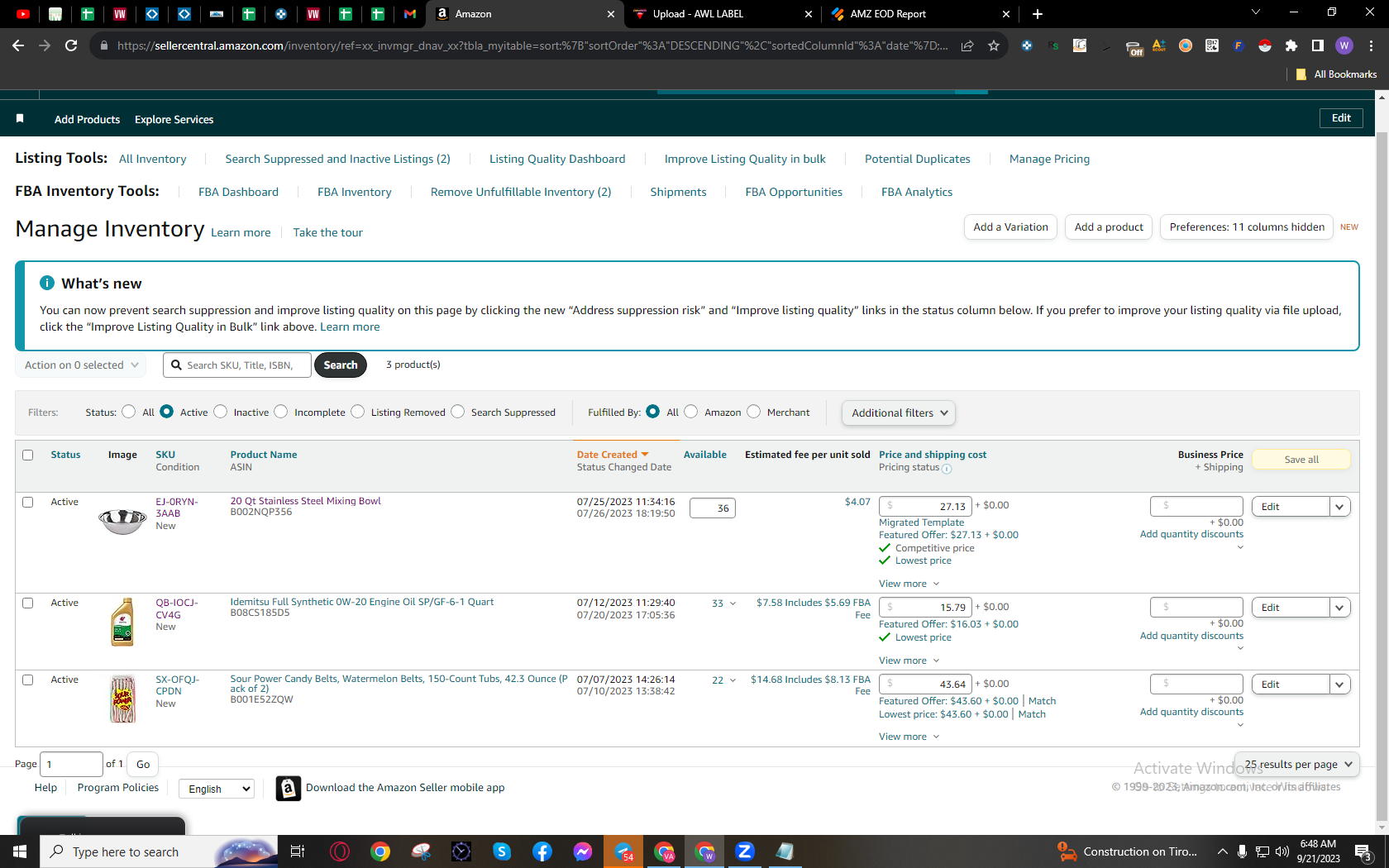Select Fulfilled By Amazon radio button
Viewport: 1389px width, 868px height.
point(691,412)
